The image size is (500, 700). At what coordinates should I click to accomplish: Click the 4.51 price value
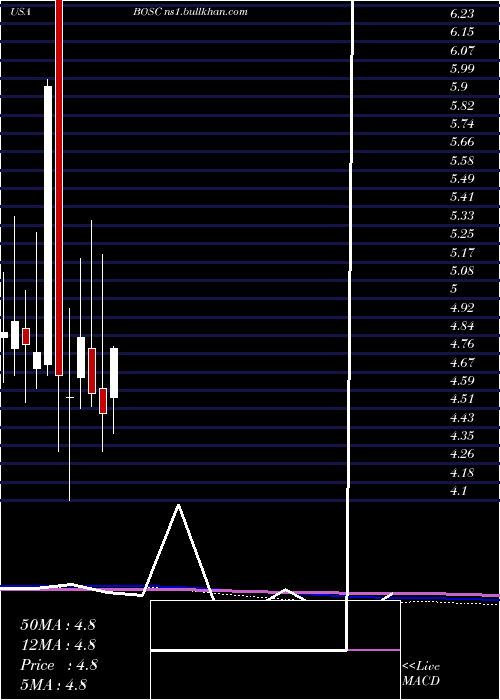pyautogui.click(x=462, y=399)
